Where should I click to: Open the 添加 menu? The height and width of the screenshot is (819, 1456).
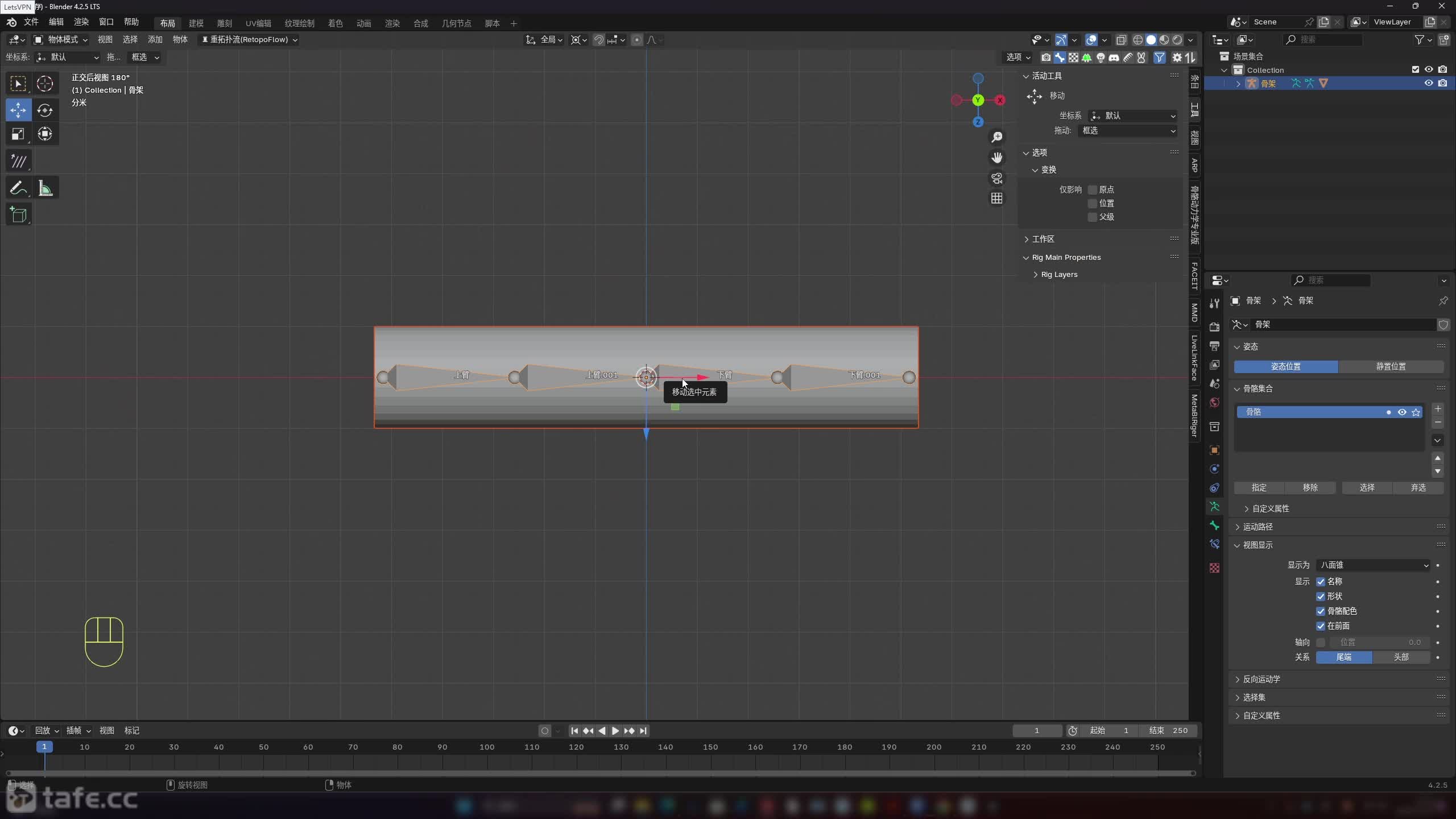155,39
